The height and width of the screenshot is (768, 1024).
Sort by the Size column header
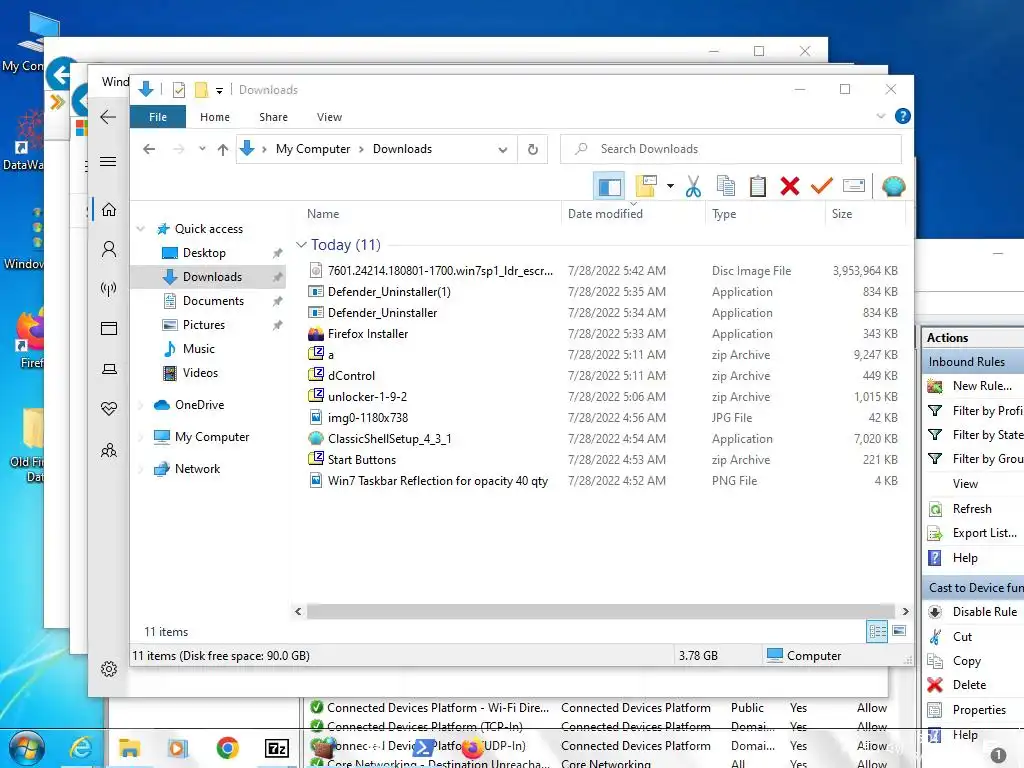click(x=842, y=214)
